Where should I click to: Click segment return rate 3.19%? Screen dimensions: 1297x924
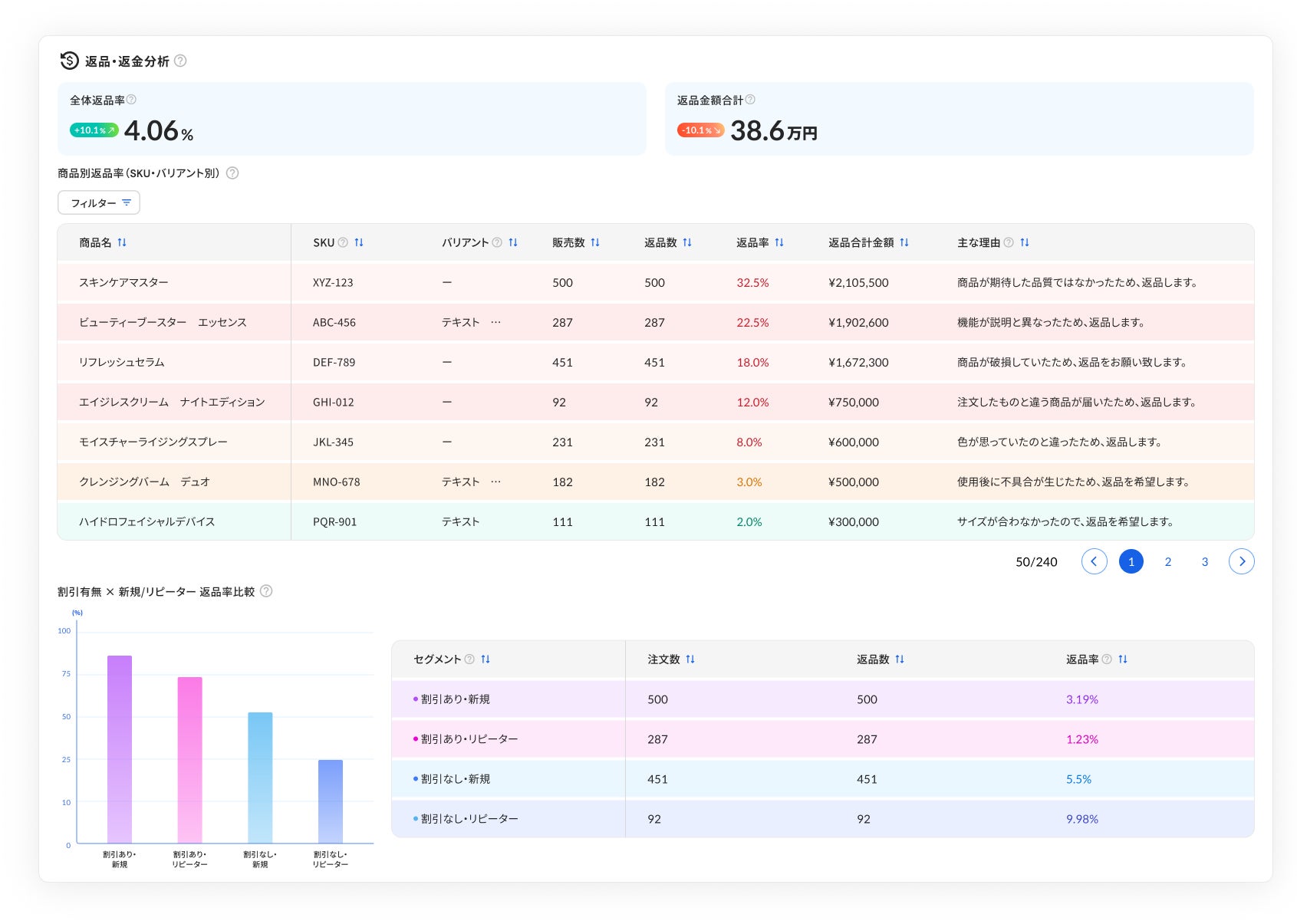click(x=1082, y=699)
